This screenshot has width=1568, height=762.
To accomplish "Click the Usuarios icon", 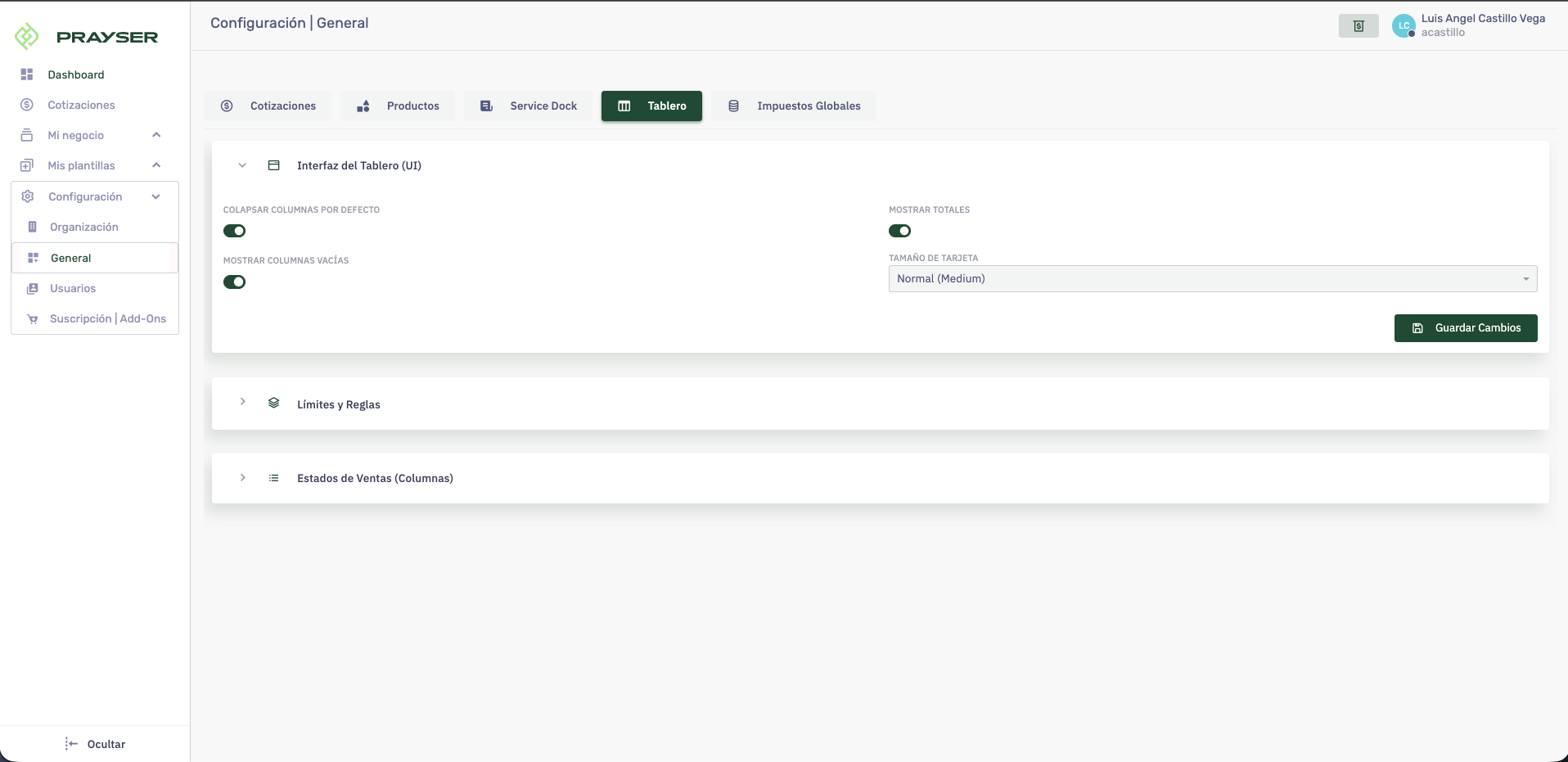I will (33, 288).
